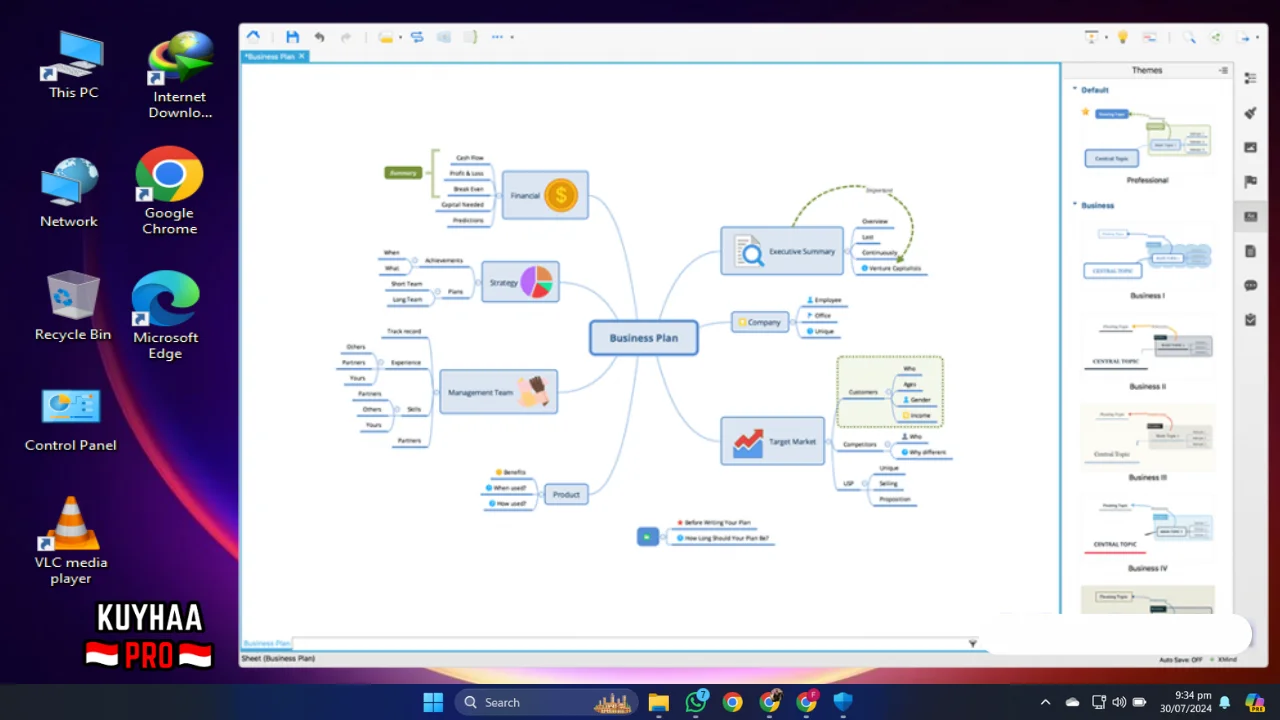
Task: Select the Target Market topic
Action: pyautogui.click(x=773, y=441)
